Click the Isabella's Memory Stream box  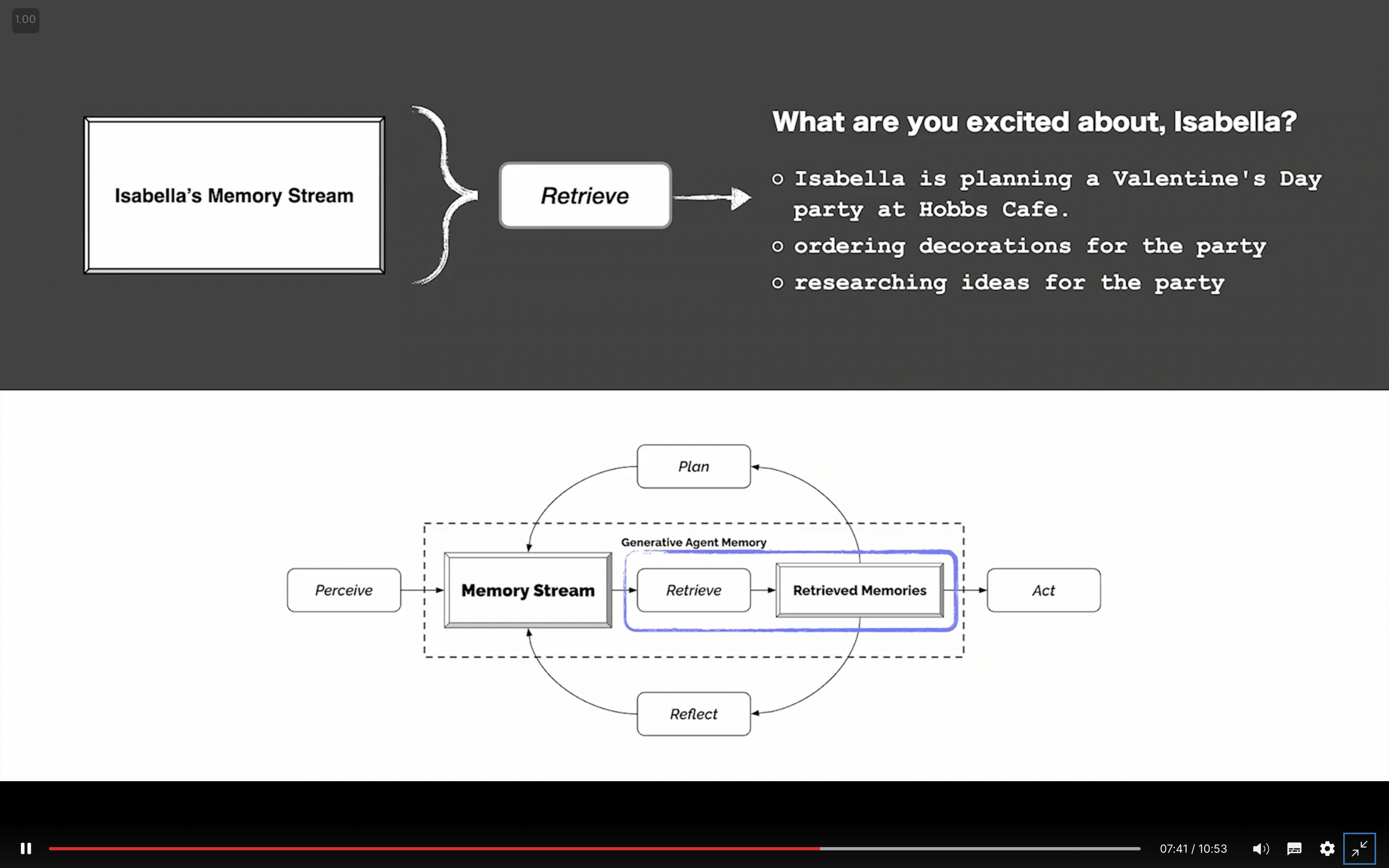coord(234,196)
